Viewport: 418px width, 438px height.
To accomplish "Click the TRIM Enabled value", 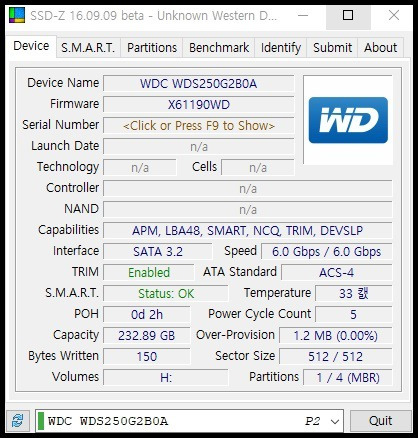I will 149,273.
